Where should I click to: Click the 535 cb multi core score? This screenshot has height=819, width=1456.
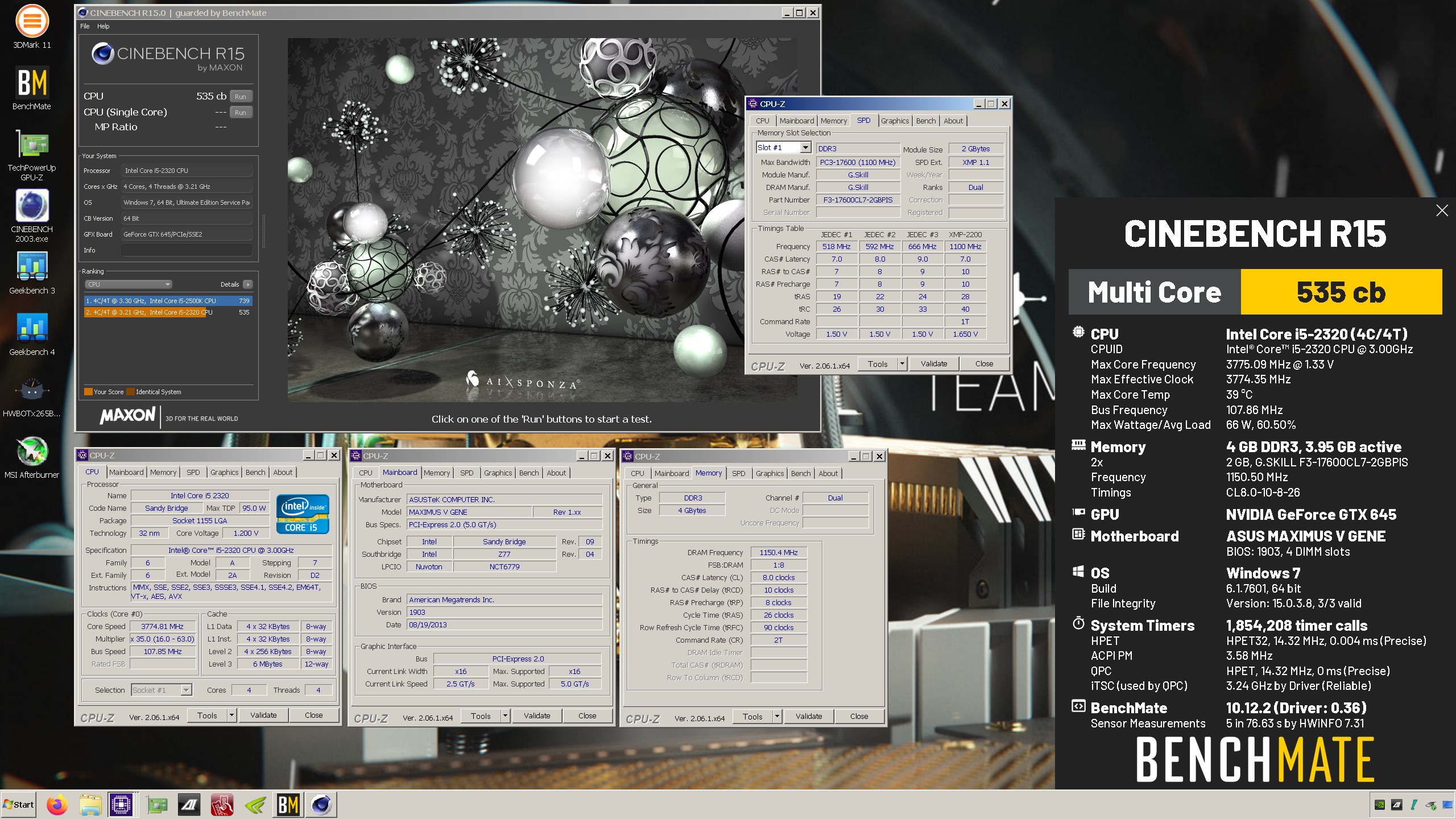[x=1341, y=292]
